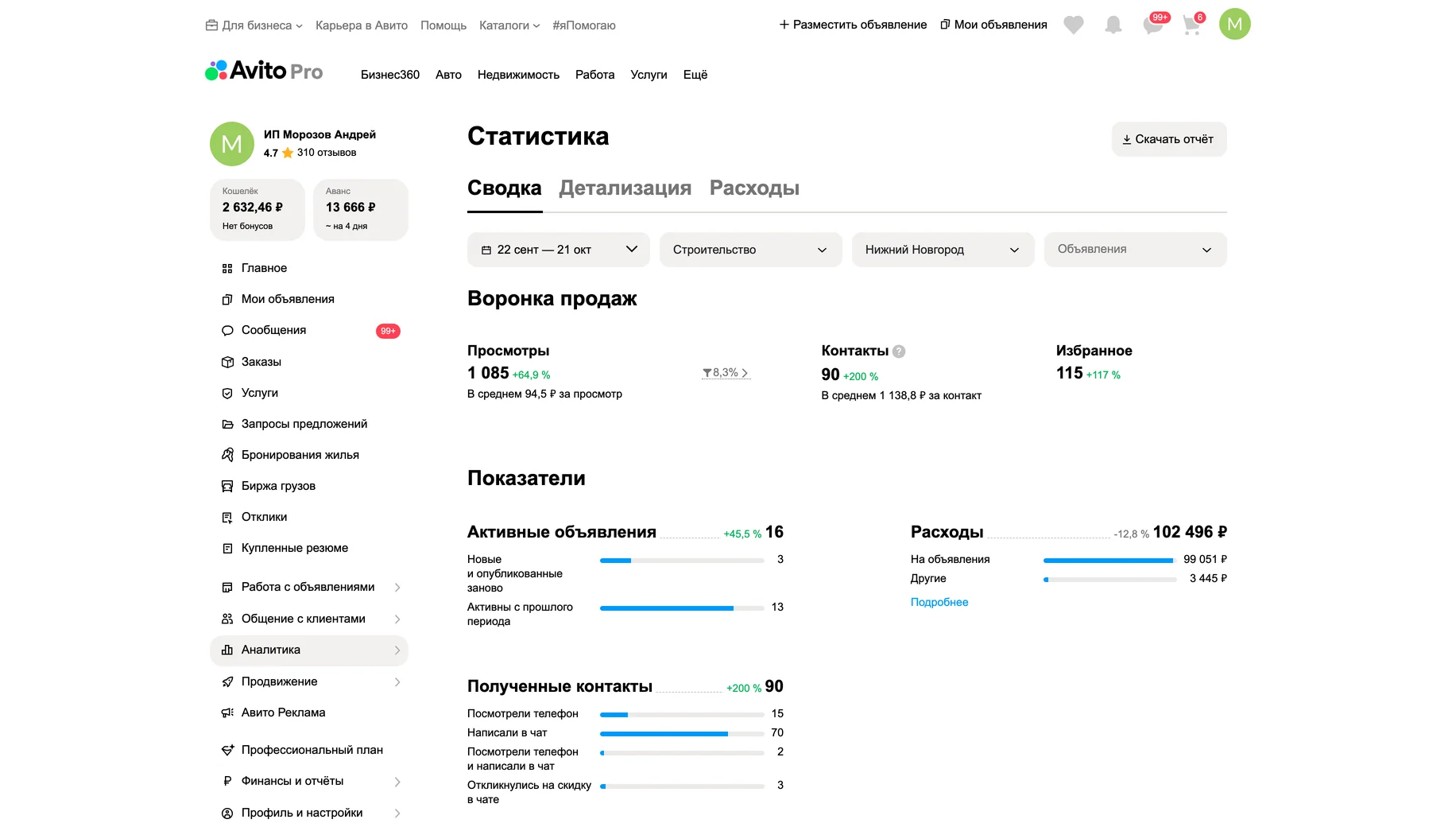
Task: Select the Сводка tab
Action: pos(505,188)
